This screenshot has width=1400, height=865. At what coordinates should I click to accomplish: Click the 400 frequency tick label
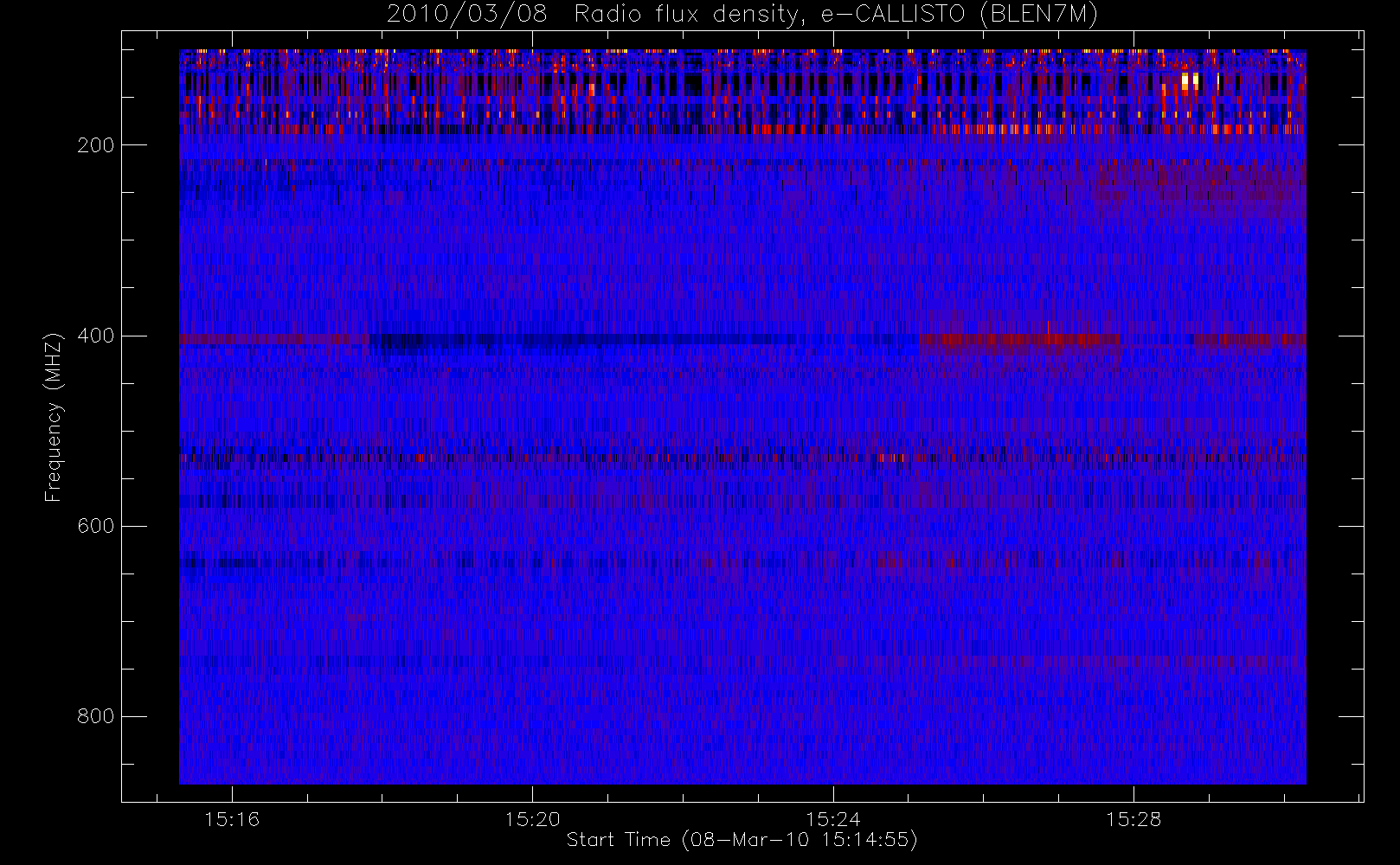pos(95,336)
